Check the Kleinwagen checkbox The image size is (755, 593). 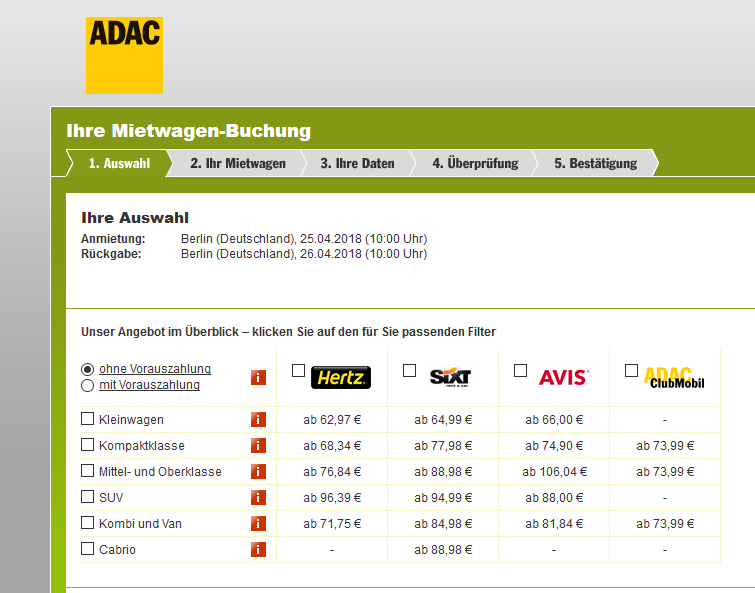coord(88,419)
